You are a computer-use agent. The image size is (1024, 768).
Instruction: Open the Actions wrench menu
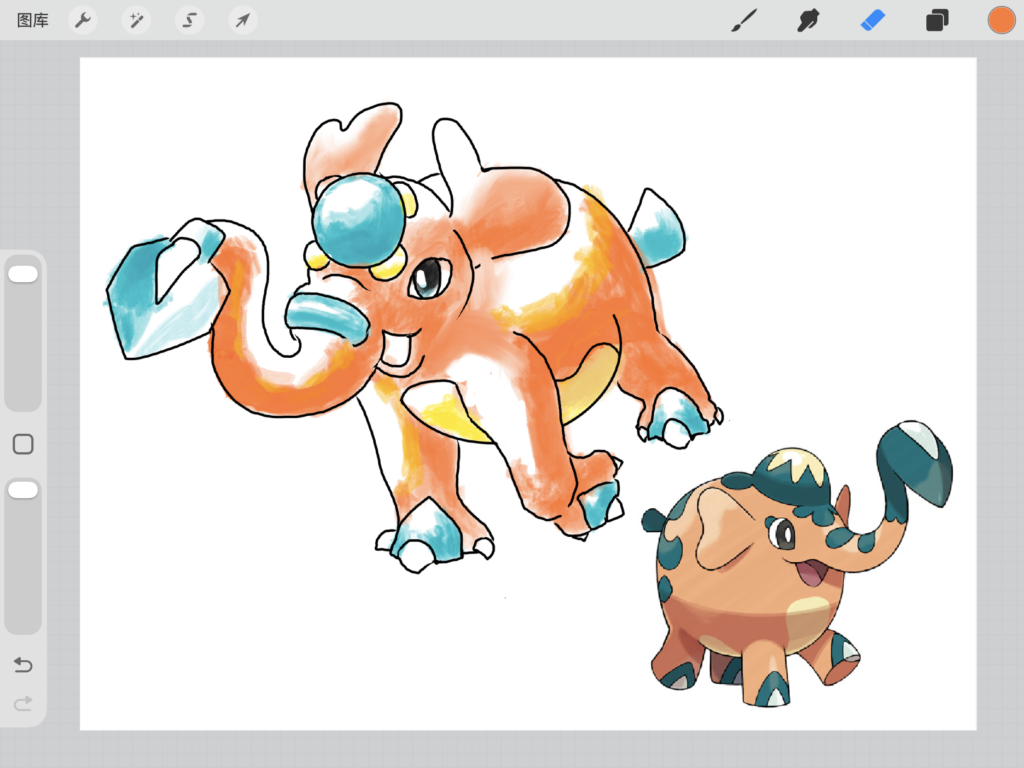click(x=83, y=20)
